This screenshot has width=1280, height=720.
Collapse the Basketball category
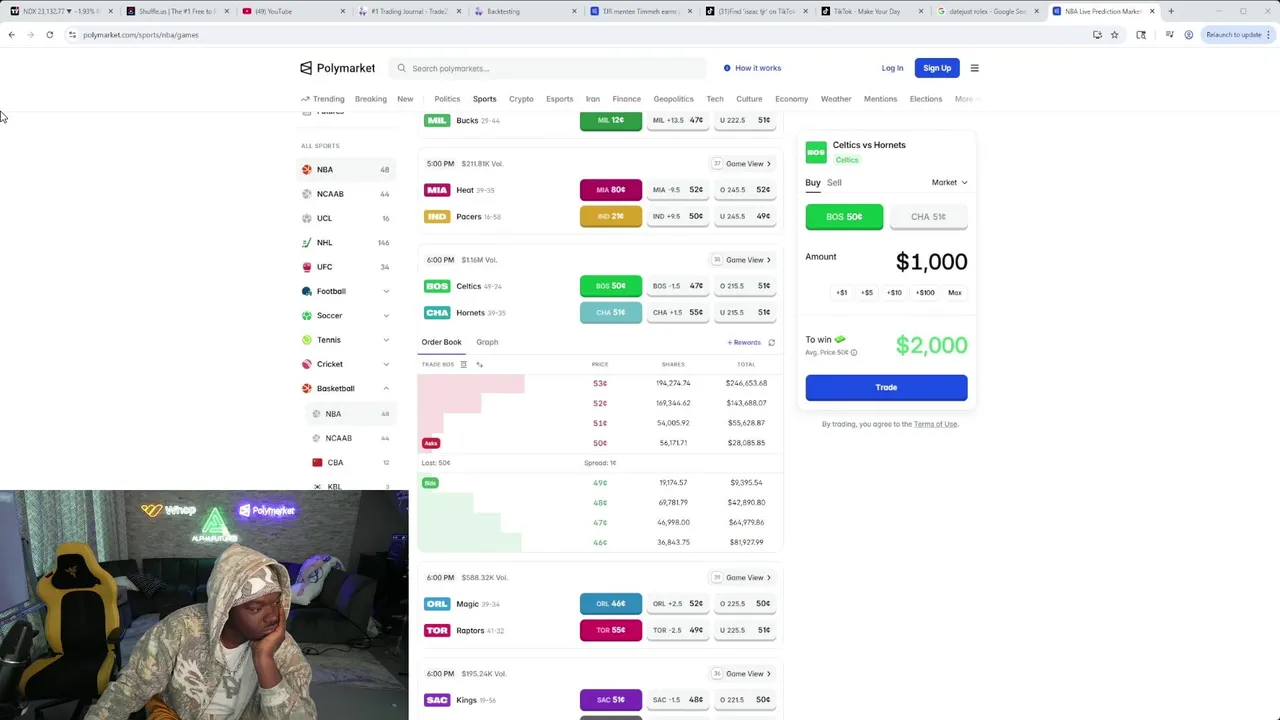click(x=386, y=388)
